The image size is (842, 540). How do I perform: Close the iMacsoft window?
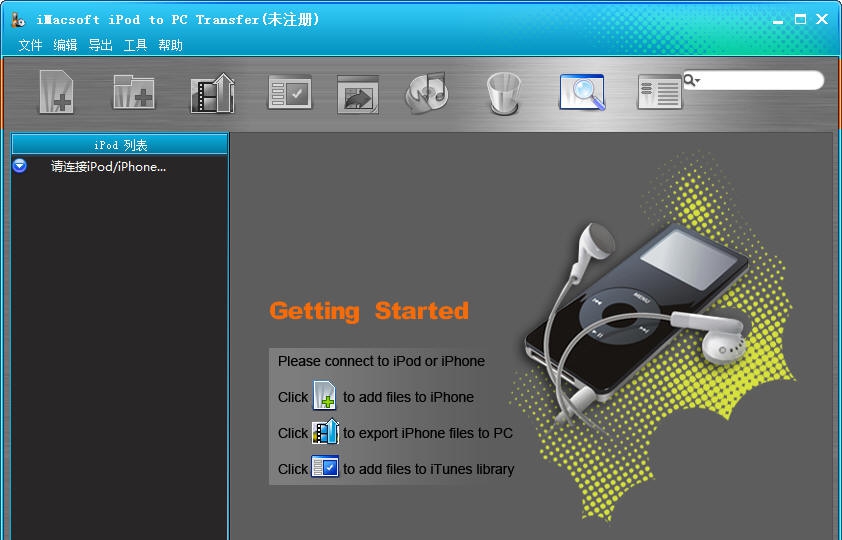coord(822,19)
